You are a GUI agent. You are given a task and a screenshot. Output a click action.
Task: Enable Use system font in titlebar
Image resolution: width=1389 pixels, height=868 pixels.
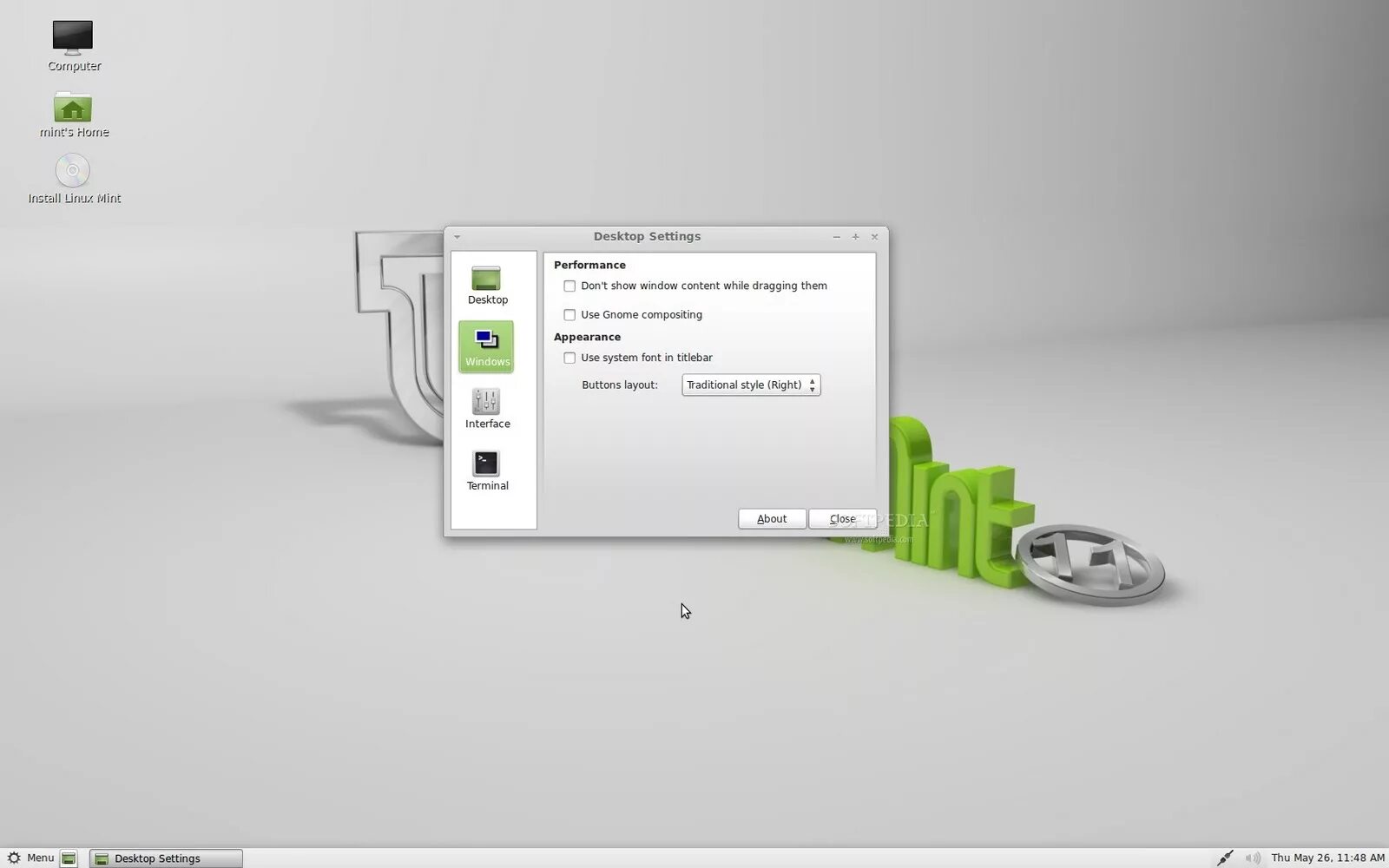coord(569,358)
